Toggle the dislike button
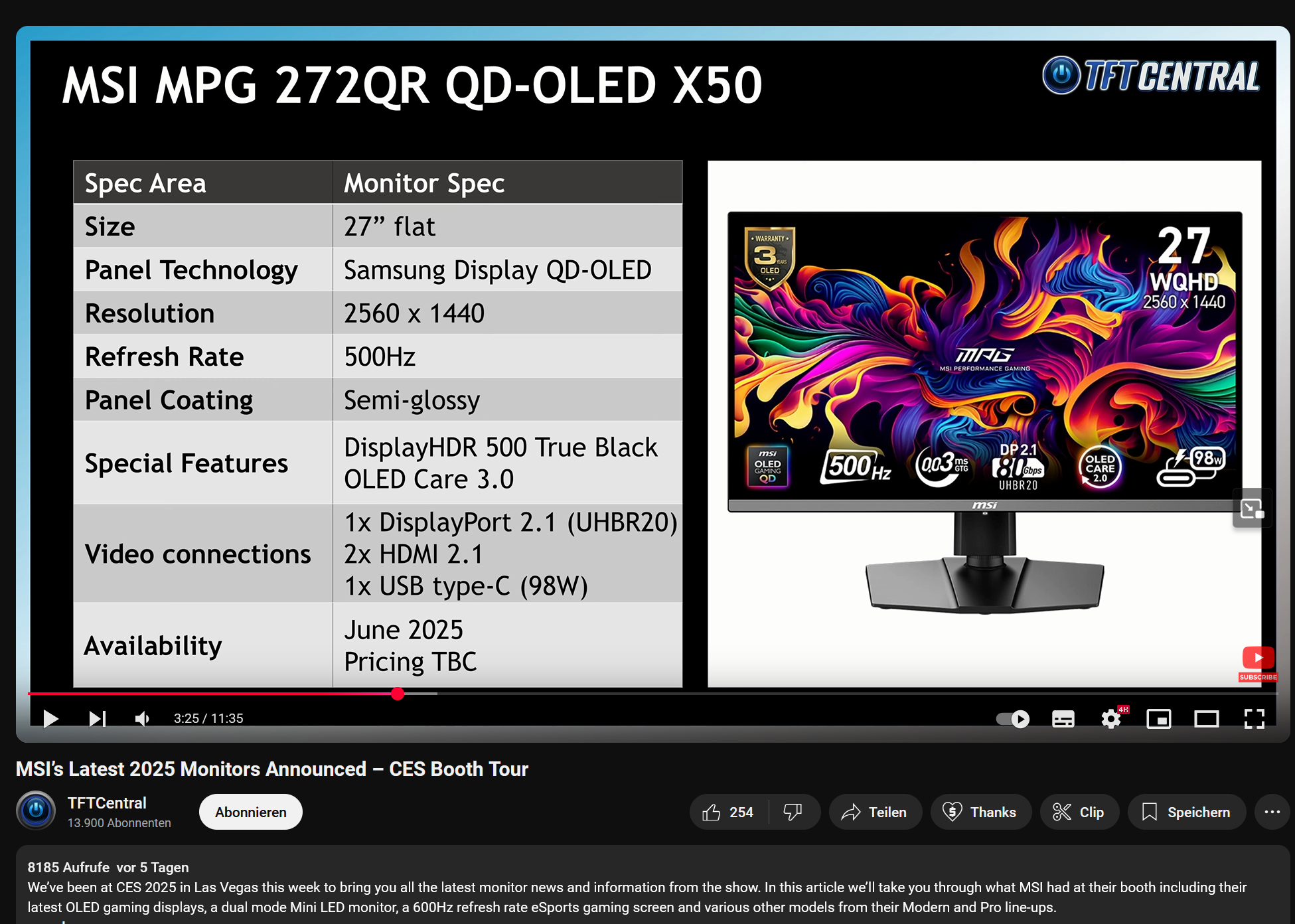Viewport: 1295px width, 924px height. click(794, 812)
